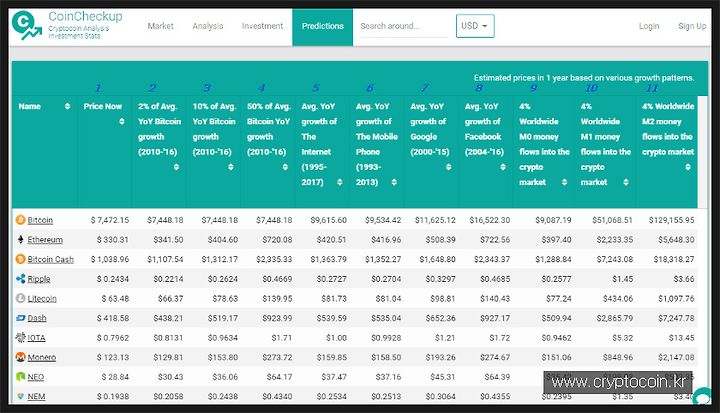Open the Investment menu
The height and width of the screenshot is (413, 720).
(262, 26)
